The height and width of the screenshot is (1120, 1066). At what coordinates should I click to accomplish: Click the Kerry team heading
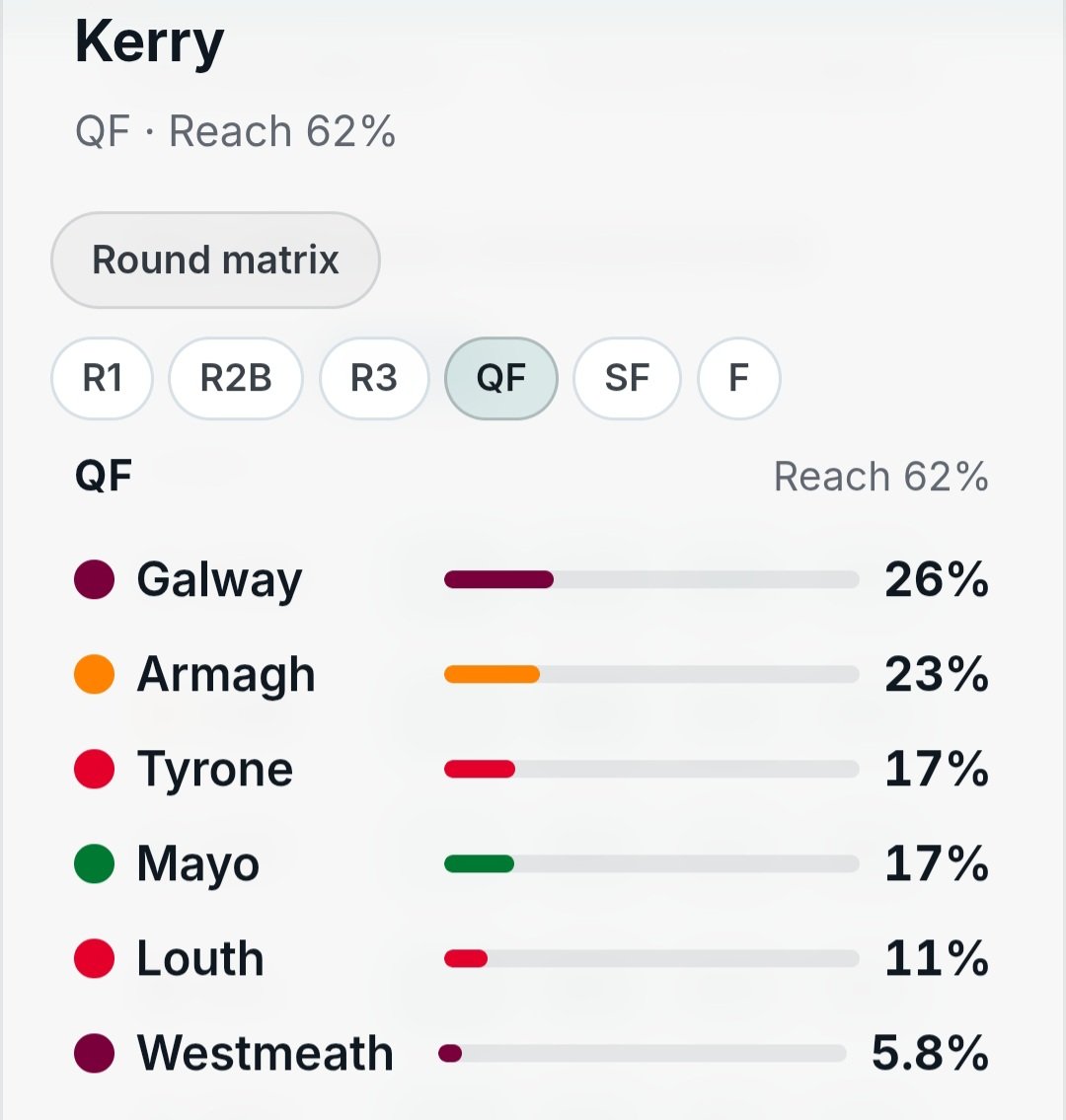pos(149,42)
